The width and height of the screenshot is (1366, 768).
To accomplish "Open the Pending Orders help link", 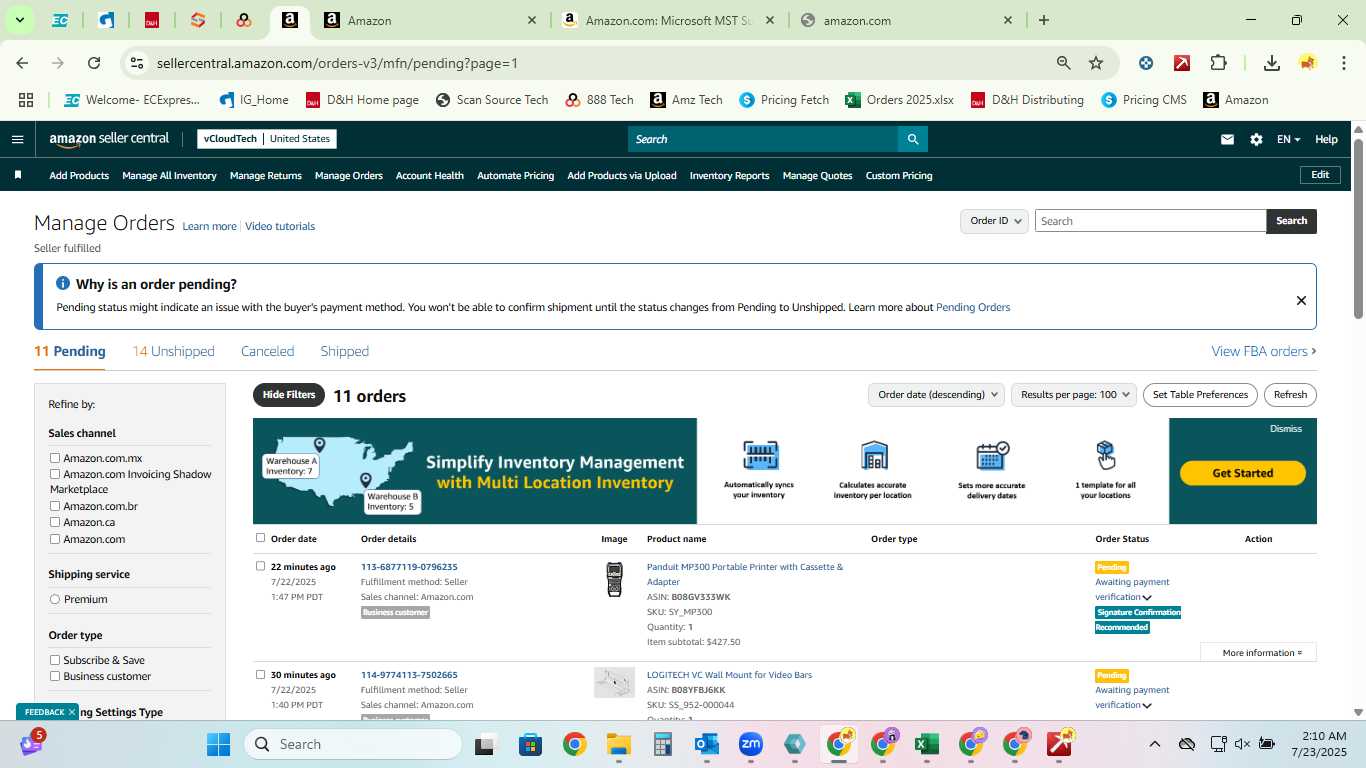I will pyautogui.click(x=973, y=307).
